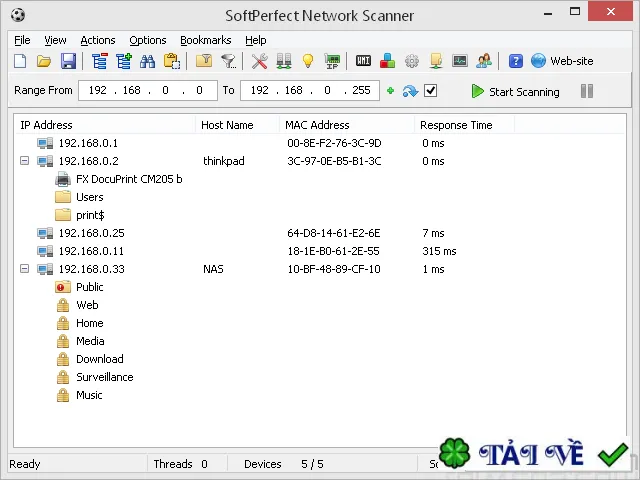This screenshot has height=480, width=640.
Task: Open Options via wrench and screwdriver icon
Action: (259, 61)
